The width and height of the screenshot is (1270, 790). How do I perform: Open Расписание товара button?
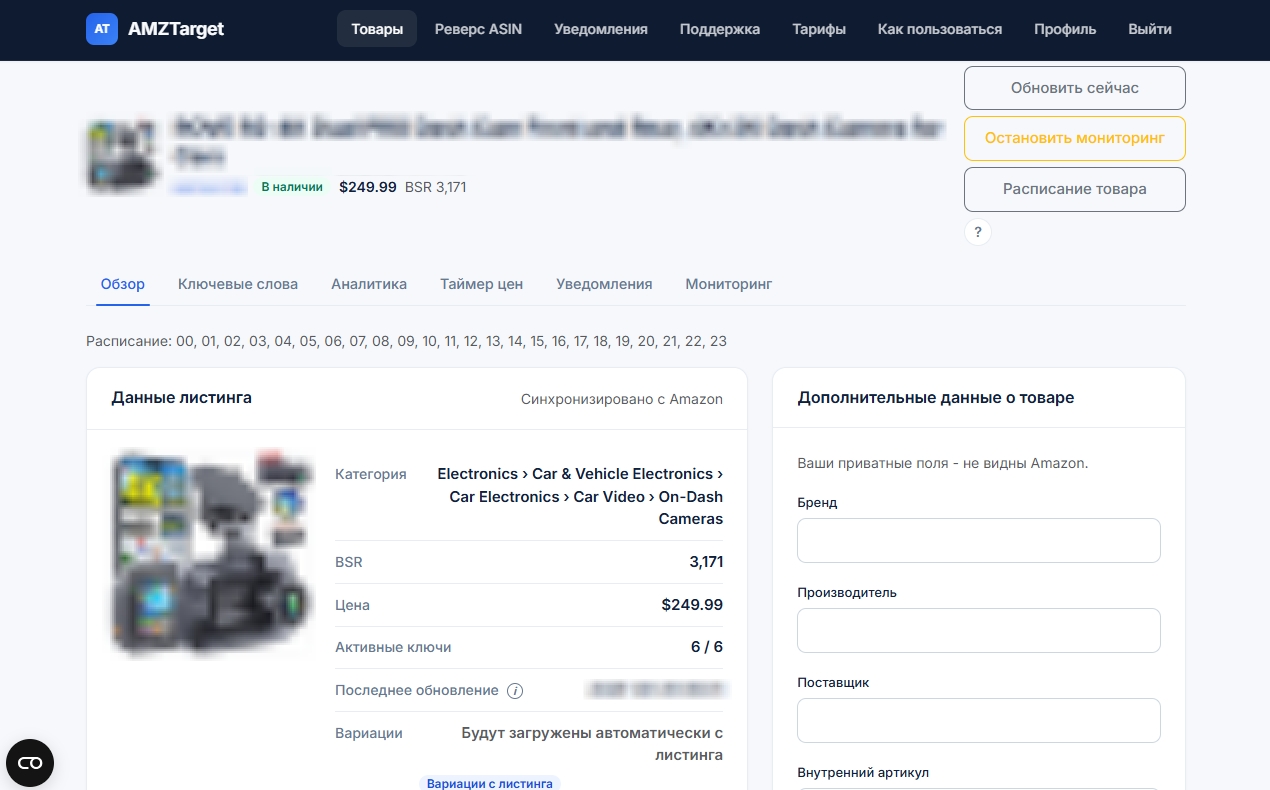(1075, 189)
